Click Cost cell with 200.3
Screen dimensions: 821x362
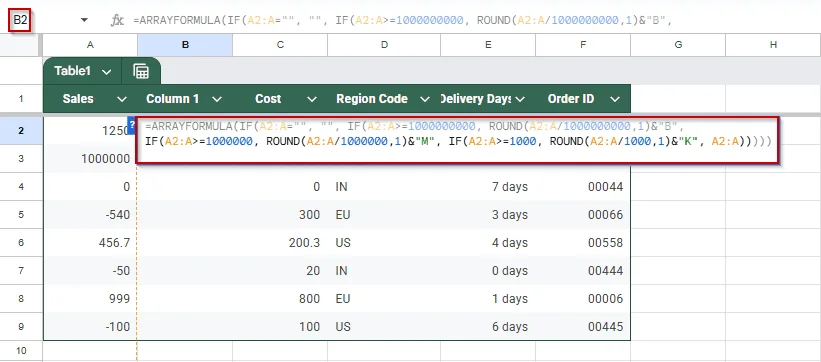[280, 243]
